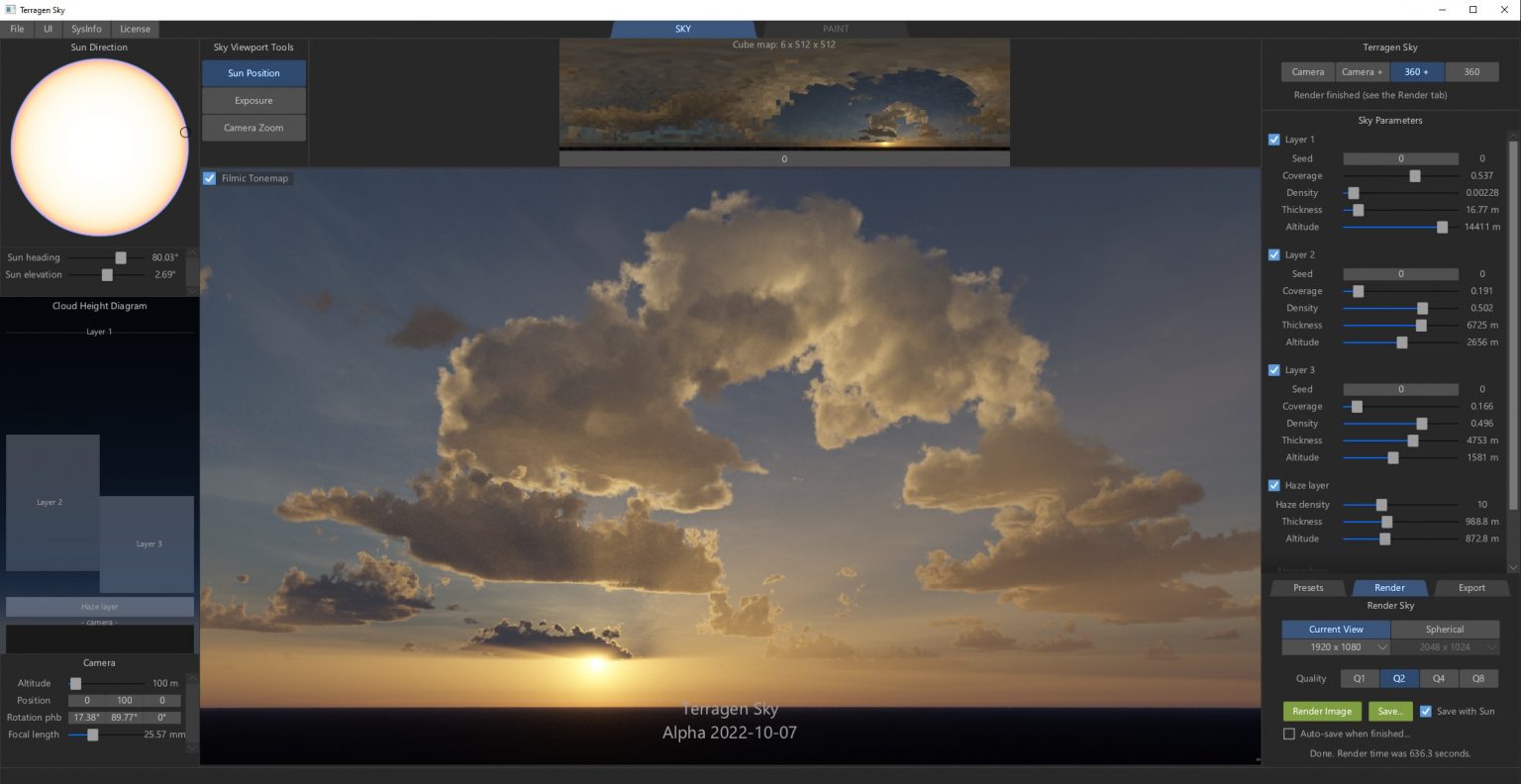Set render quality to Q8
Screen dimensions: 1521x784
[1478, 678]
